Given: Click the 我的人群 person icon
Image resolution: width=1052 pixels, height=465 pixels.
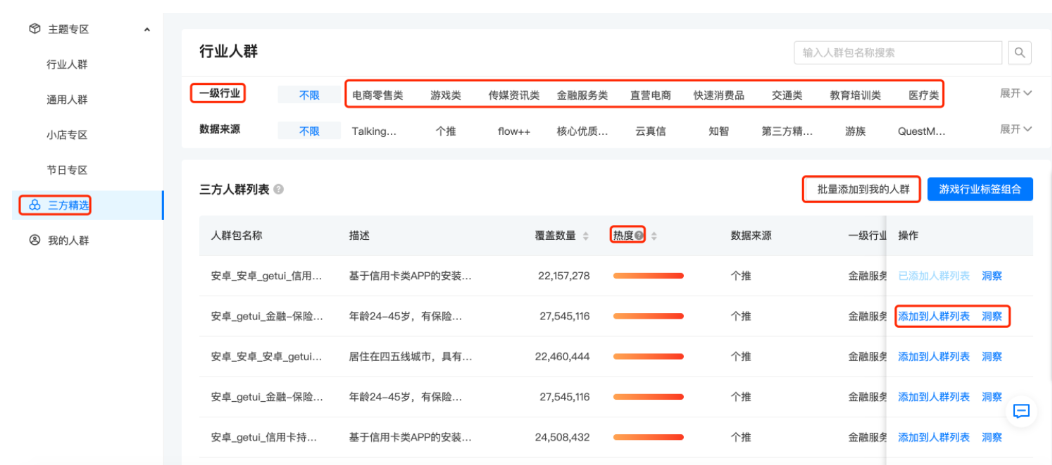Looking at the screenshot, I should (34, 240).
